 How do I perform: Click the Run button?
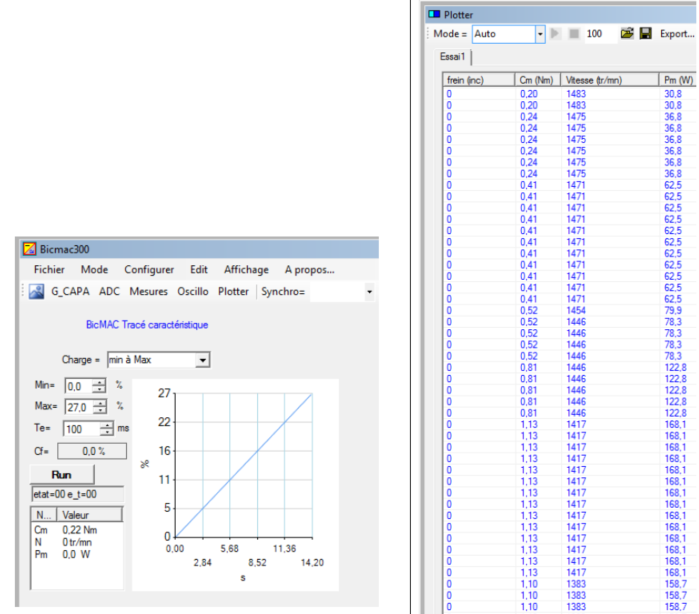62,474
